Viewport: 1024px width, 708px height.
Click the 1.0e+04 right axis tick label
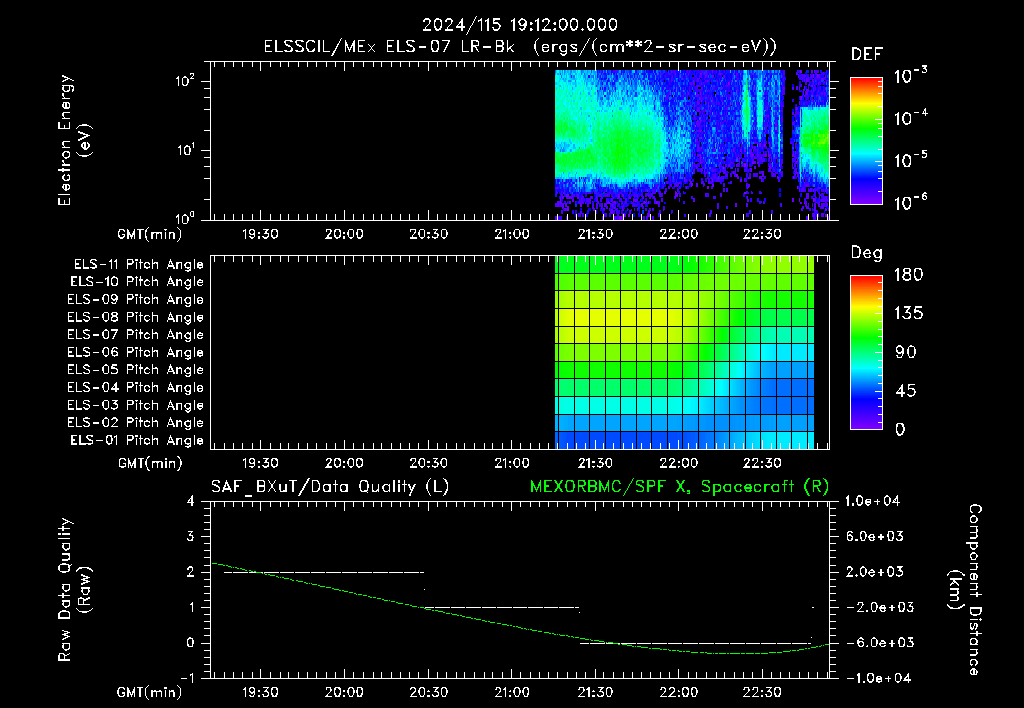(872, 501)
